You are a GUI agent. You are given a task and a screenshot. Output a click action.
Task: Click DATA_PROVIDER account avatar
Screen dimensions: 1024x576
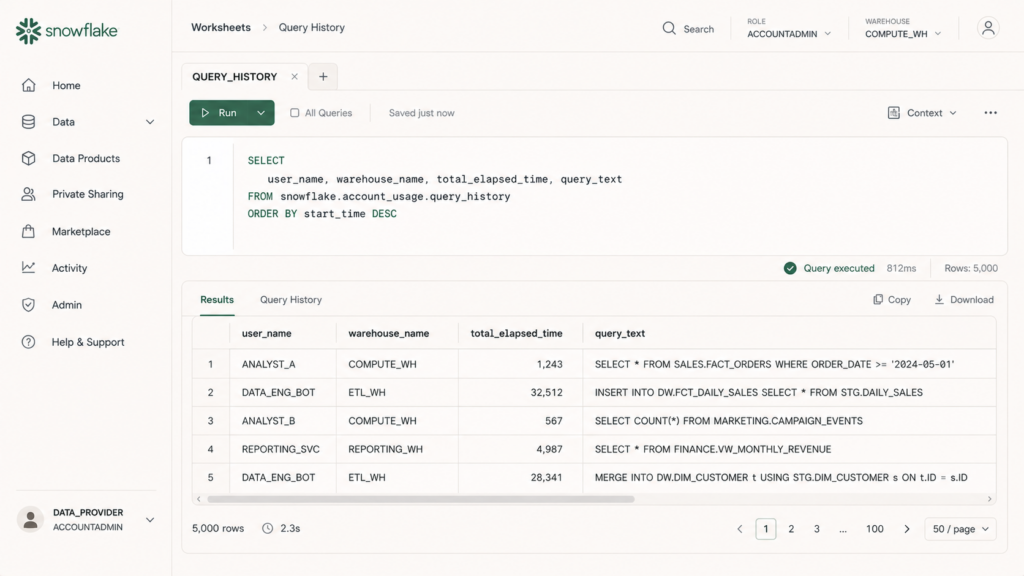(x=30, y=520)
